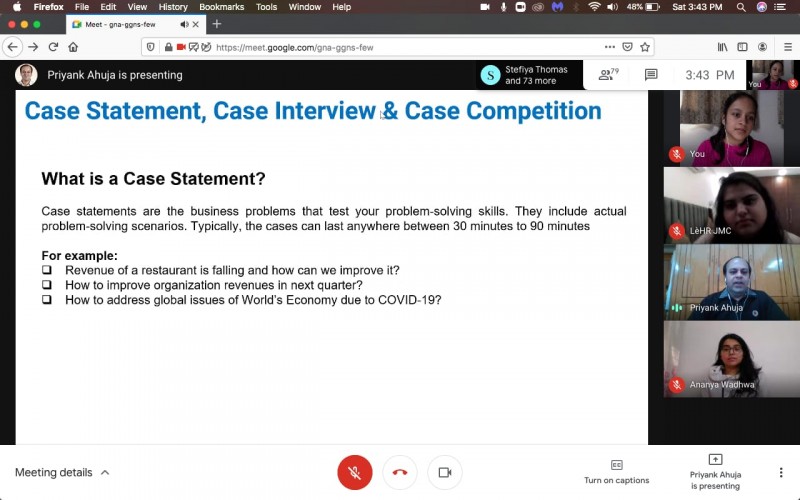Open Spotlight search
The width and height of the screenshot is (800, 500).
click(741, 7)
